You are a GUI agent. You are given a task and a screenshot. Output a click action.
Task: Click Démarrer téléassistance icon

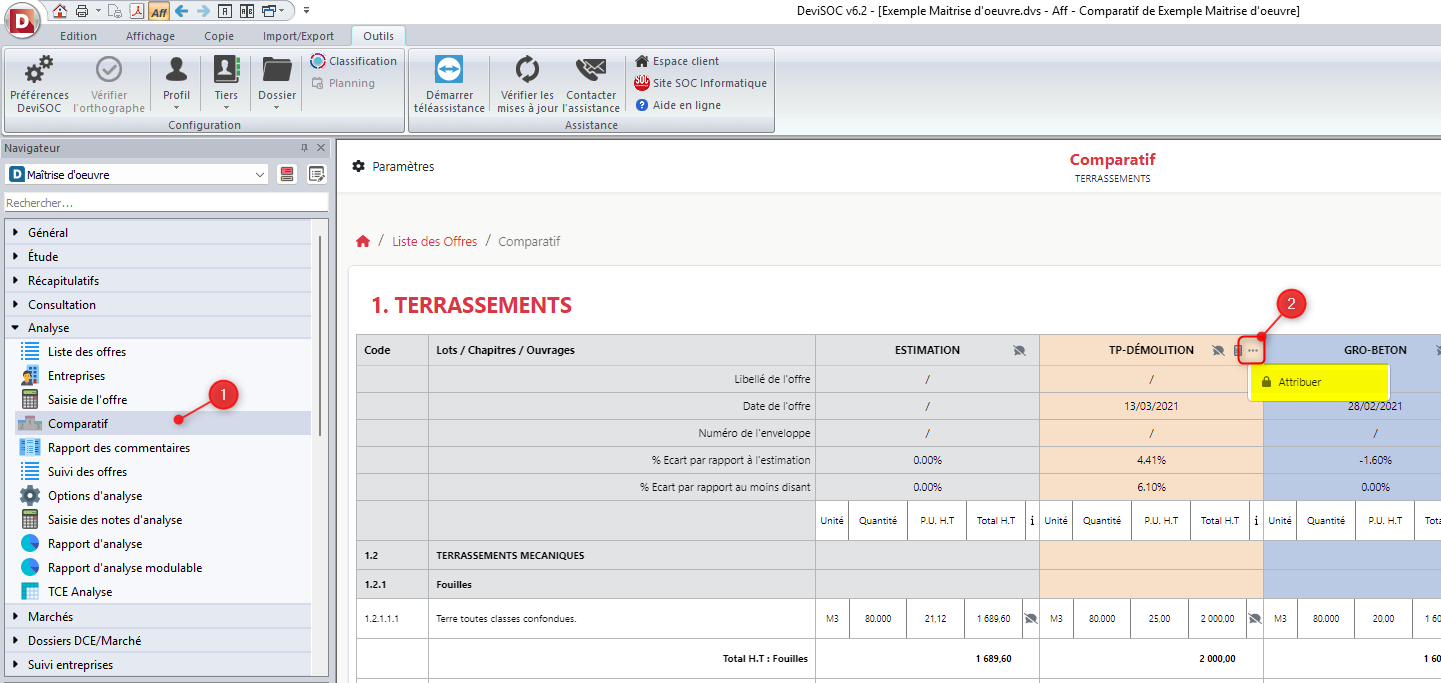(x=449, y=70)
